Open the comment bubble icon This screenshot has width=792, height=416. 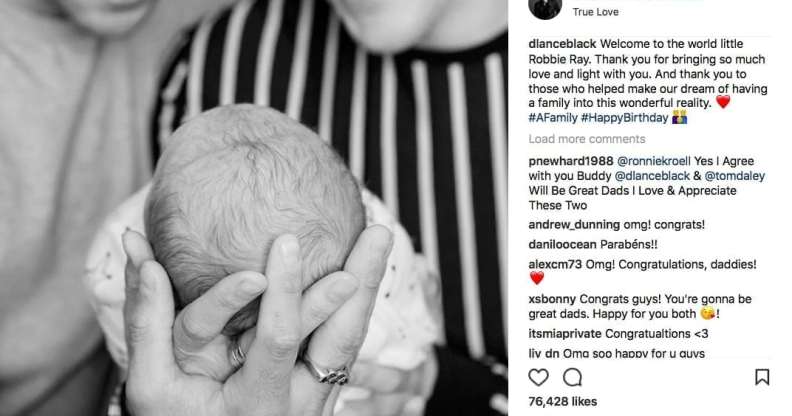coord(572,377)
